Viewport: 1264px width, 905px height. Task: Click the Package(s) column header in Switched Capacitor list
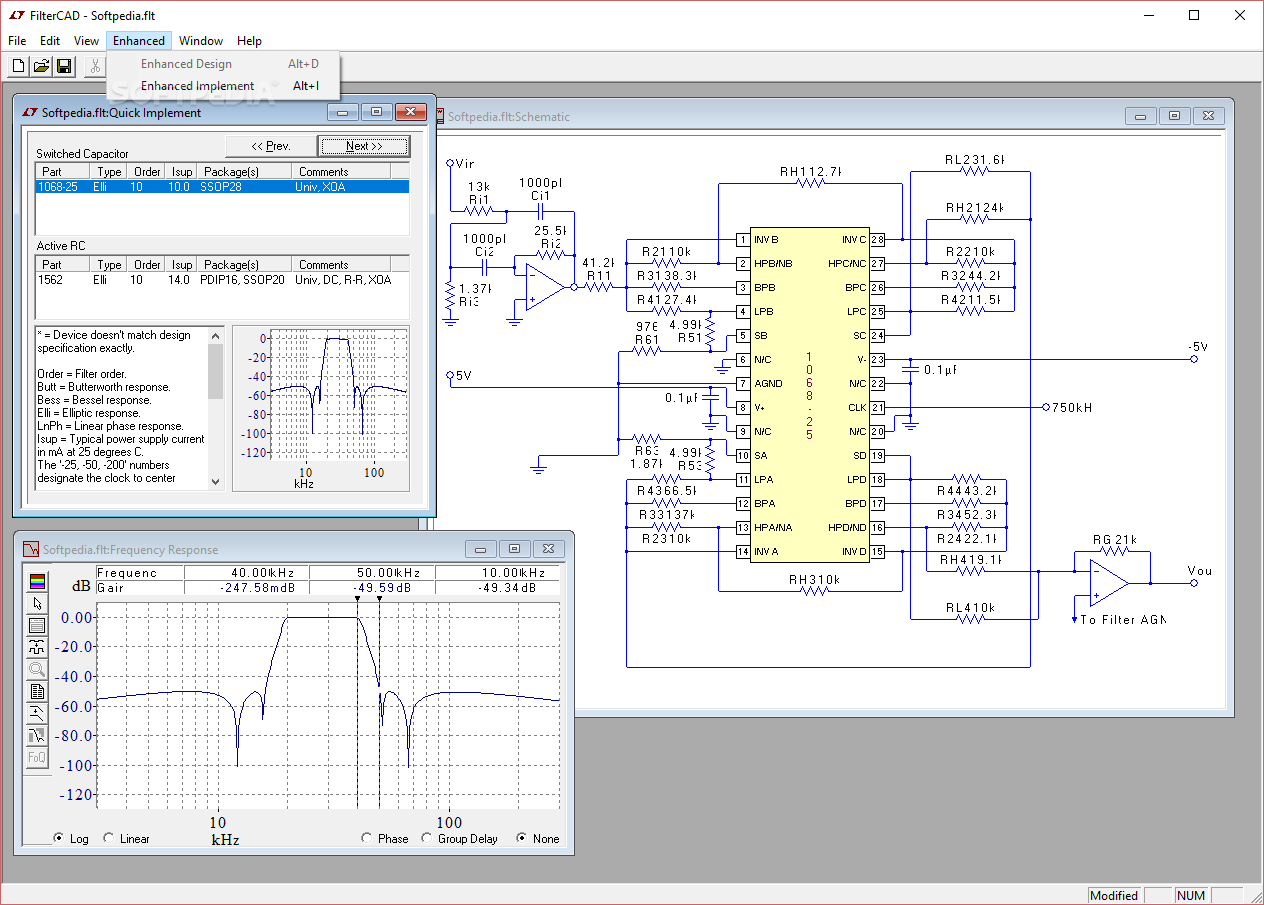coord(243,172)
